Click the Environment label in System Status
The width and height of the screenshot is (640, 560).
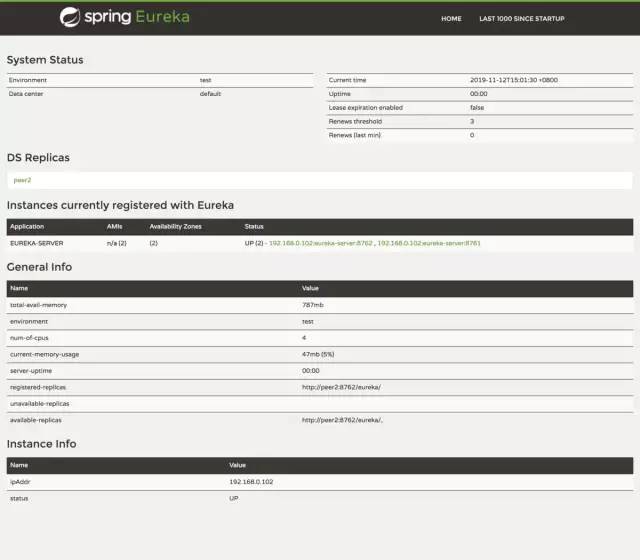[x=28, y=80]
